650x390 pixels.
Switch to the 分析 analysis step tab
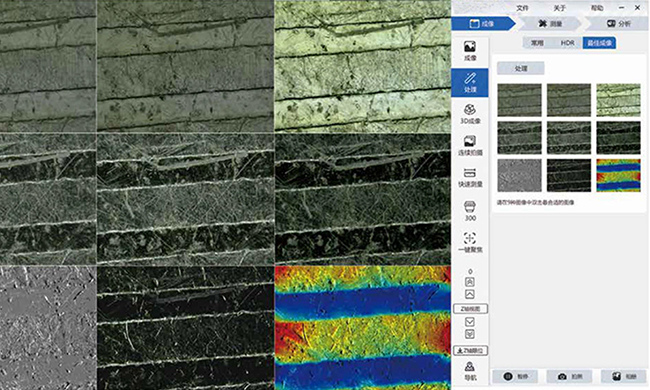pyautogui.click(x=618, y=24)
